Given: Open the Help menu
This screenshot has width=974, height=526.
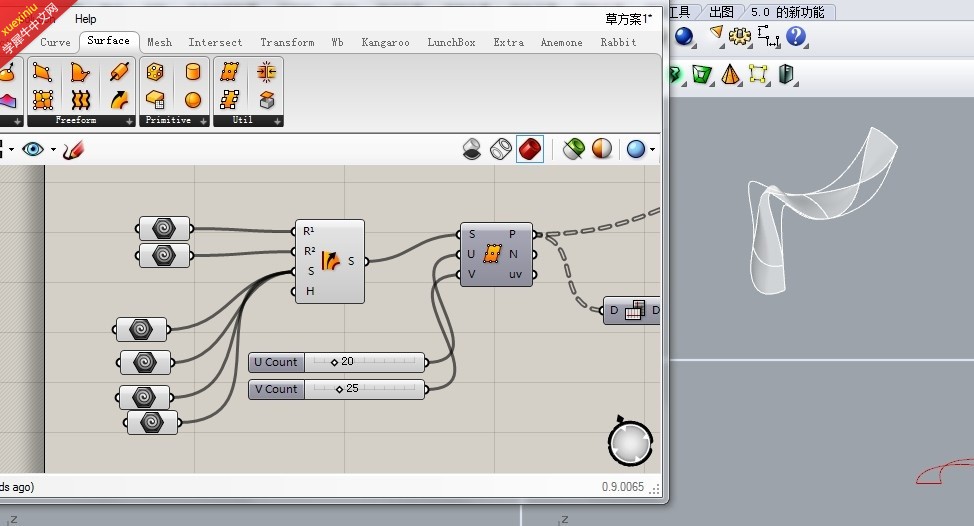Looking at the screenshot, I should pos(86,19).
